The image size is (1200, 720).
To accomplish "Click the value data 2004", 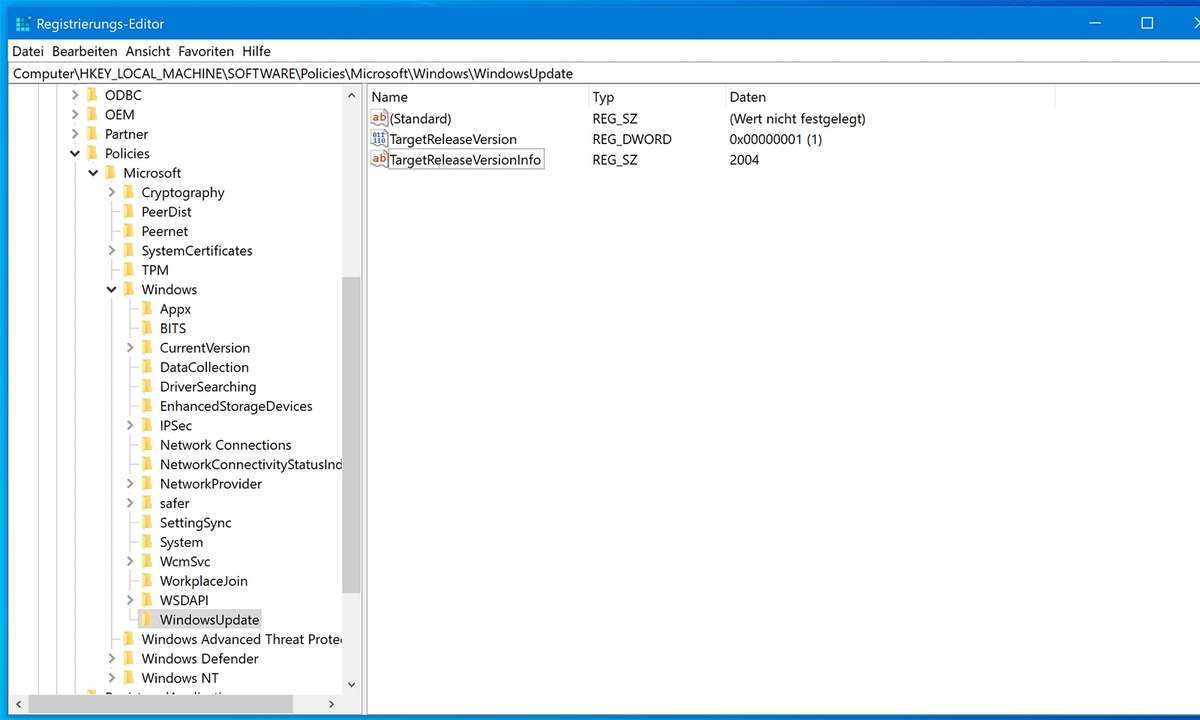I will [x=744, y=159].
